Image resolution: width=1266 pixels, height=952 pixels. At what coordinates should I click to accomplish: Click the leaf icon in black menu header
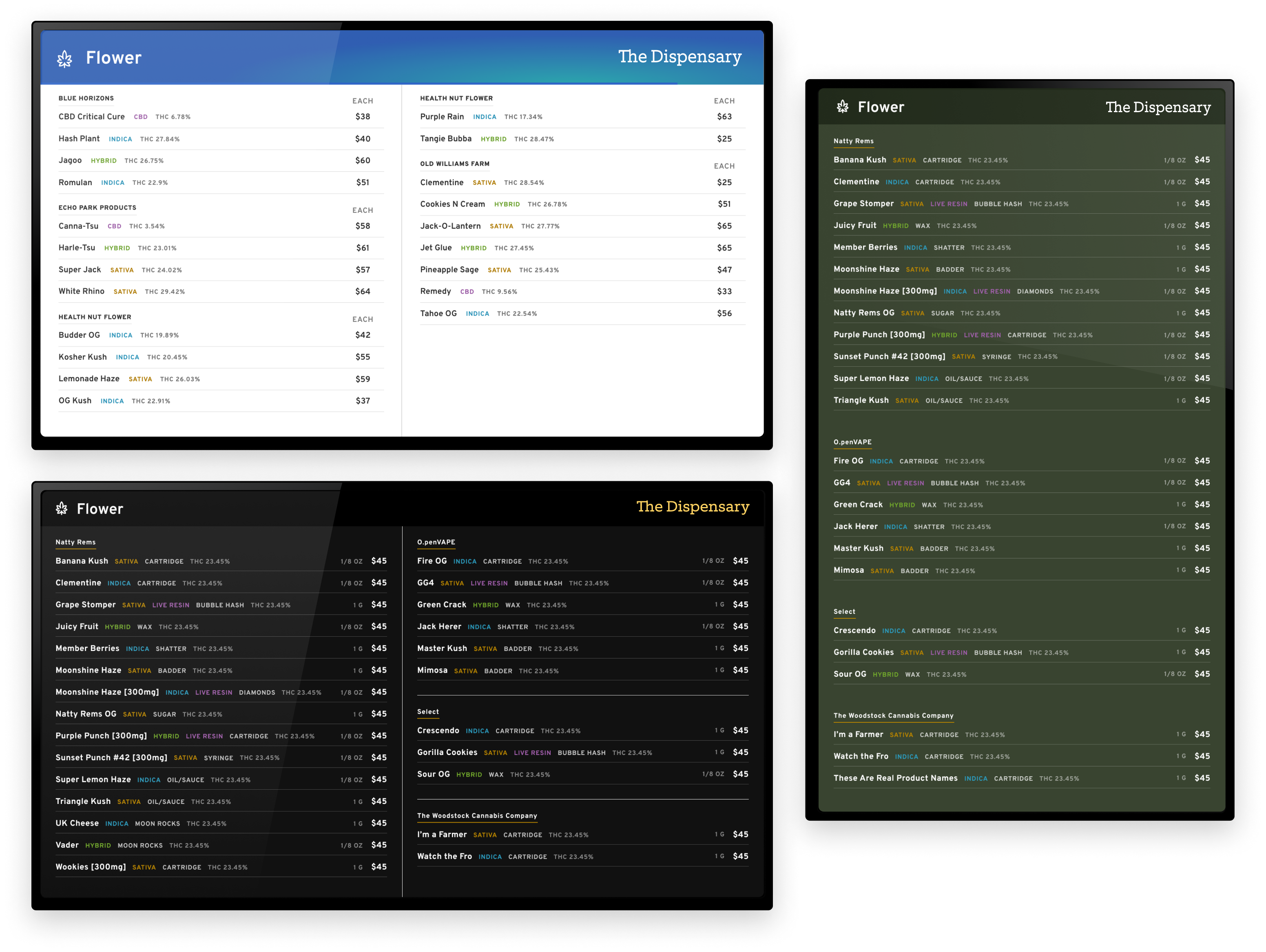click(x=62, y=508)
